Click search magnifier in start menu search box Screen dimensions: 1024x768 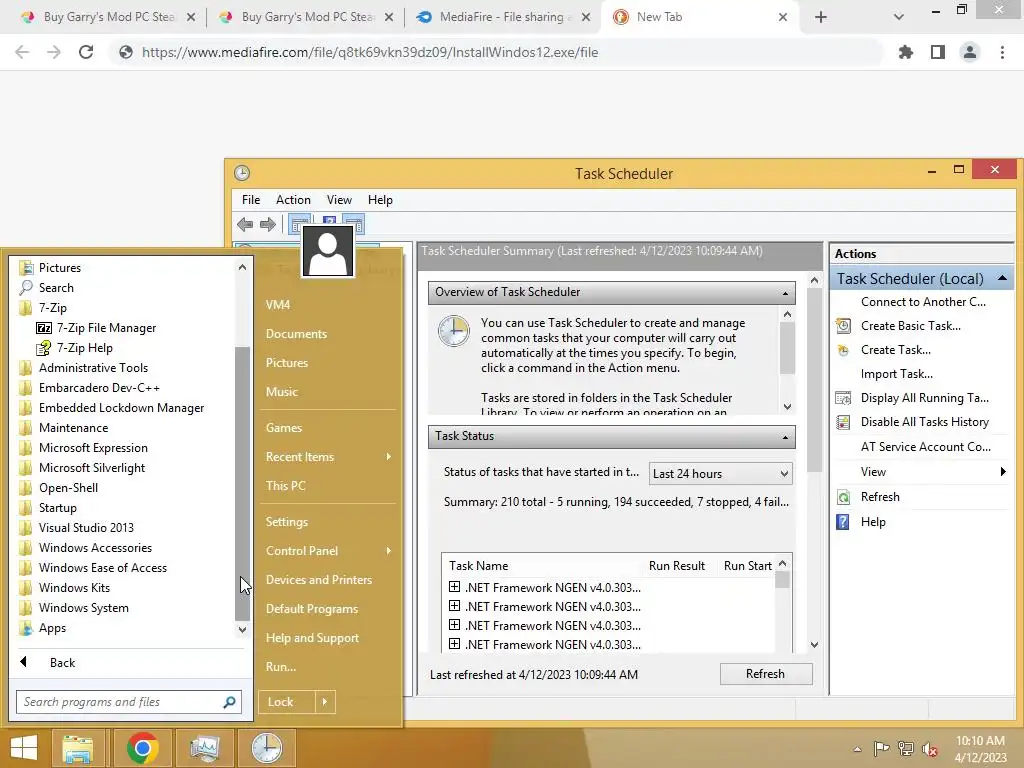point(229,703)
